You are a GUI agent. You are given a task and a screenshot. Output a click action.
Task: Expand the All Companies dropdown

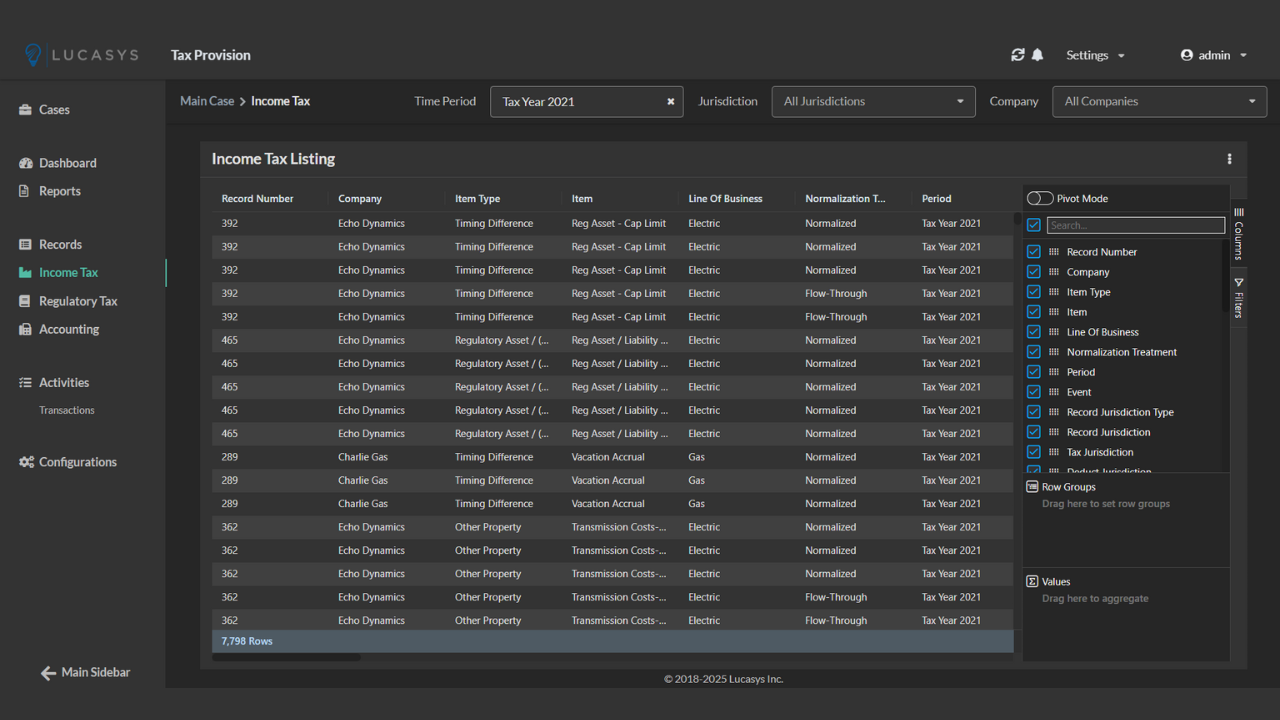click(1158, 101)
